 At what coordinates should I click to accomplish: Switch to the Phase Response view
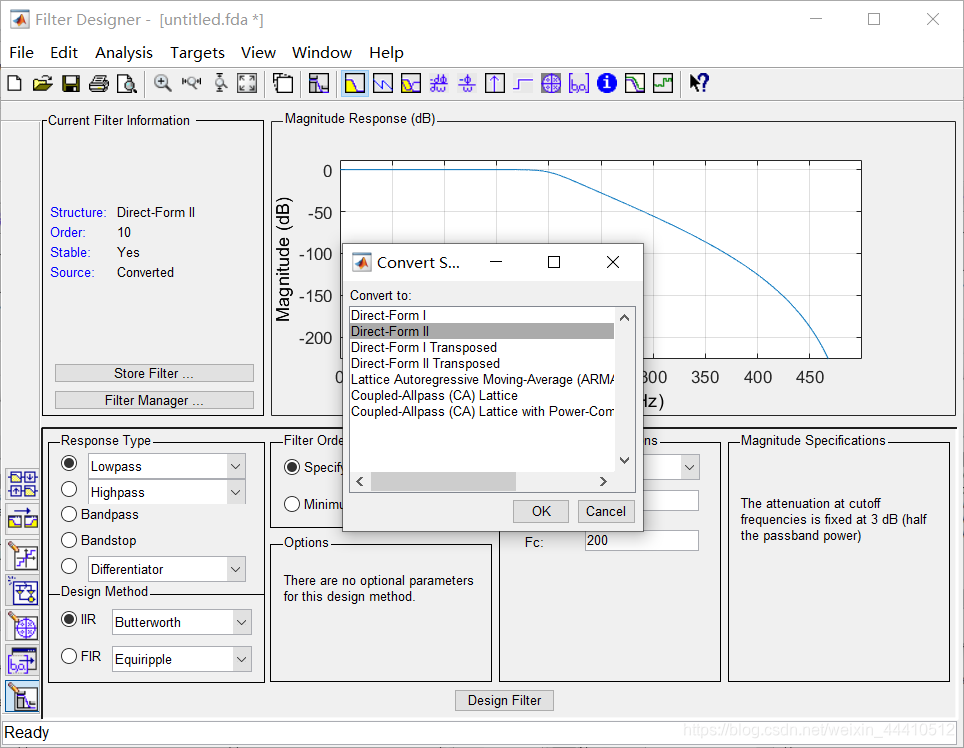point(382,83)
